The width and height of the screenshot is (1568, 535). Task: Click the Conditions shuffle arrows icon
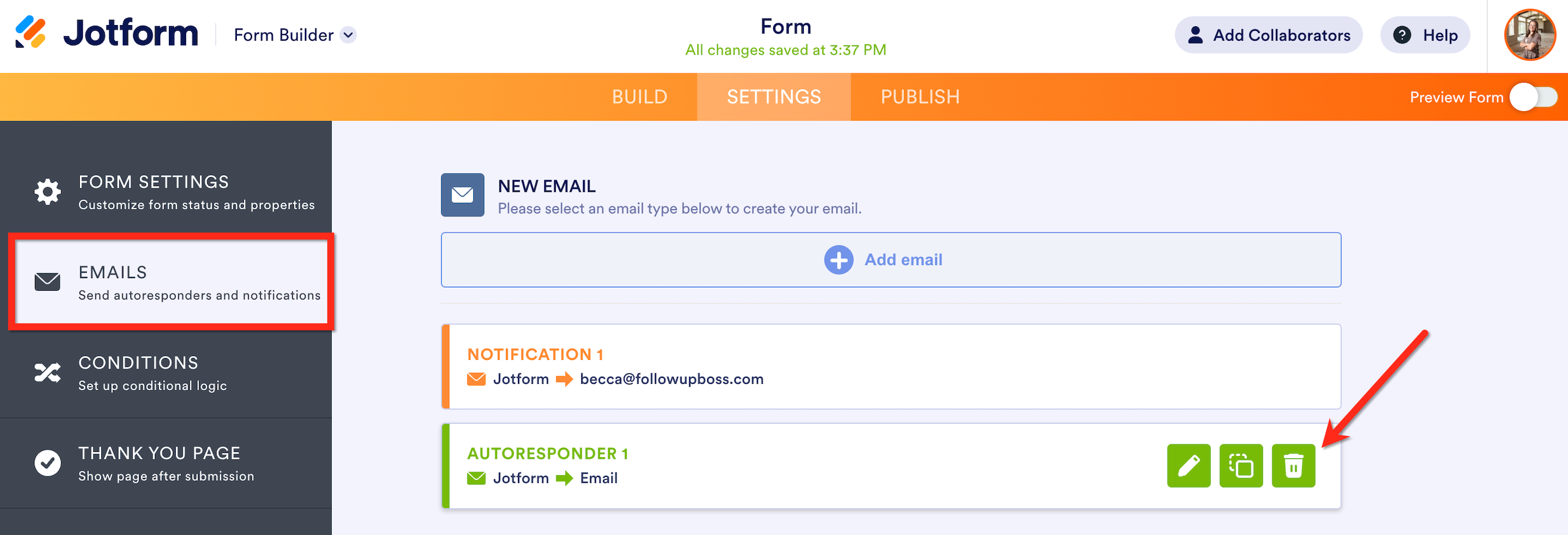coord(48,373)
